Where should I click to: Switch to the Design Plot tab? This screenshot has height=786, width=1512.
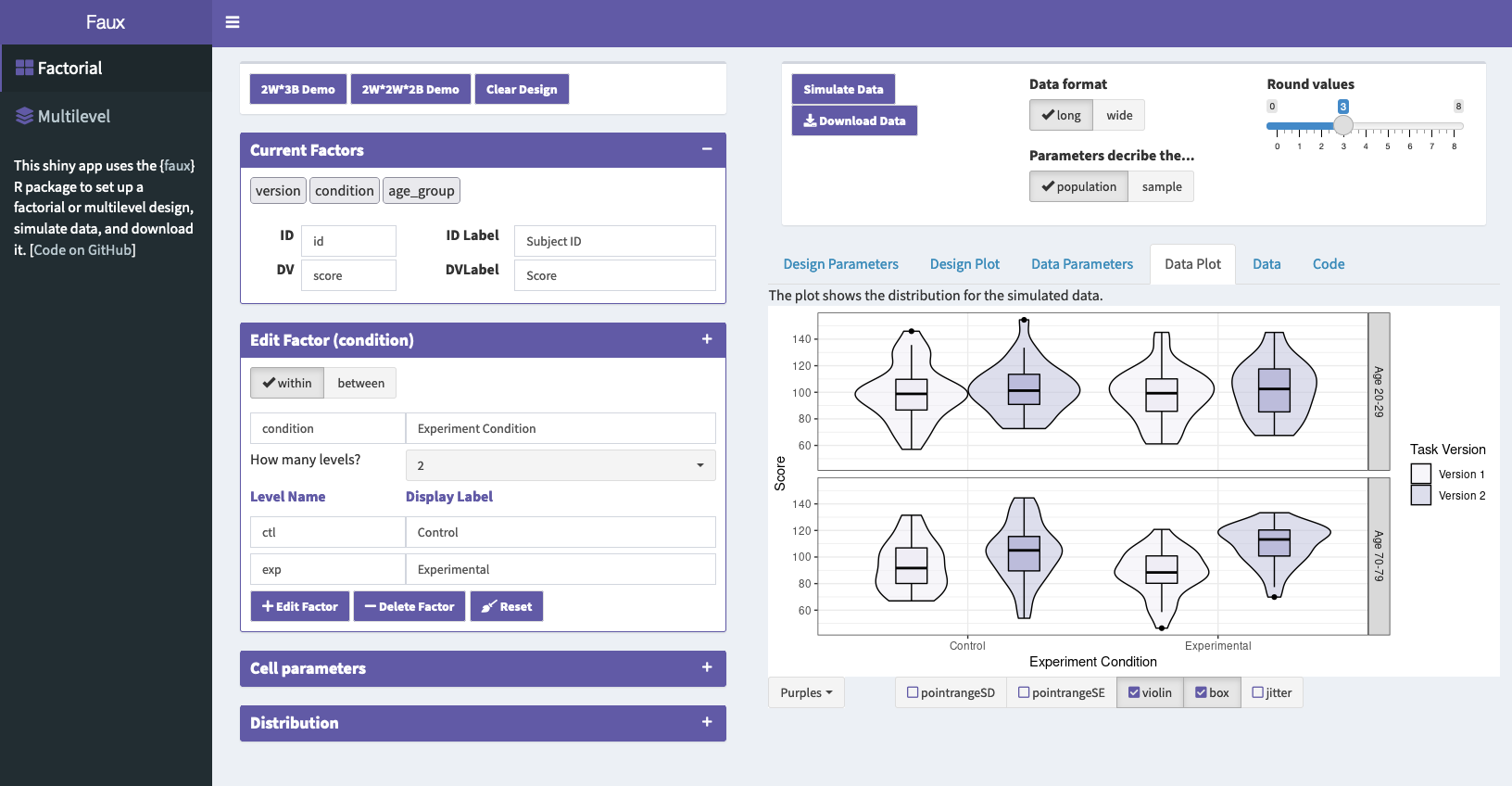coord(964,264)
